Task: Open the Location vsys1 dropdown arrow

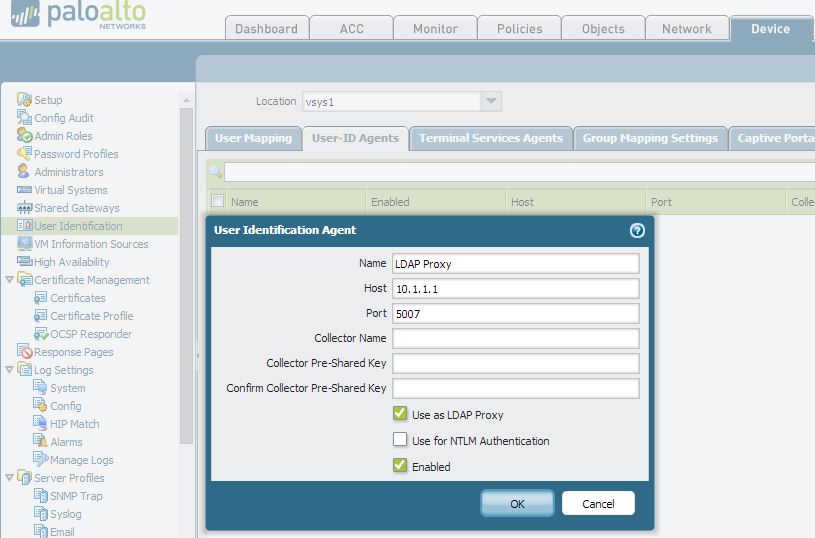Action: point(491,101)
